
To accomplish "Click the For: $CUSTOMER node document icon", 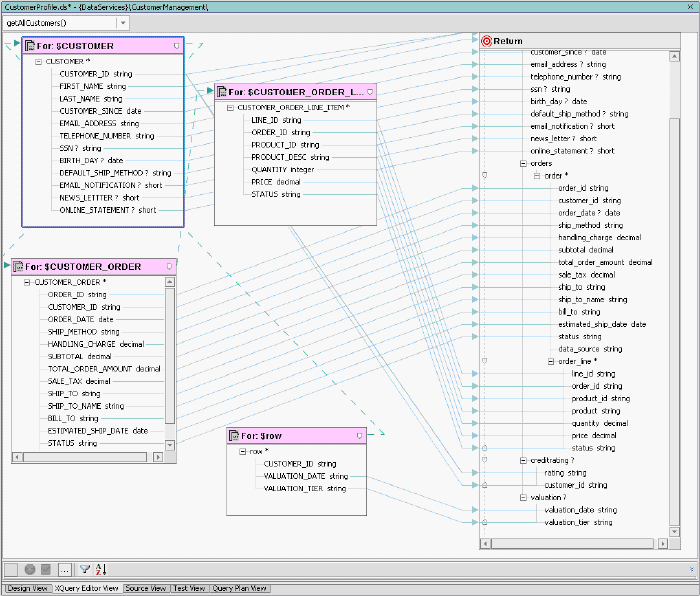I will click(29, 46).
